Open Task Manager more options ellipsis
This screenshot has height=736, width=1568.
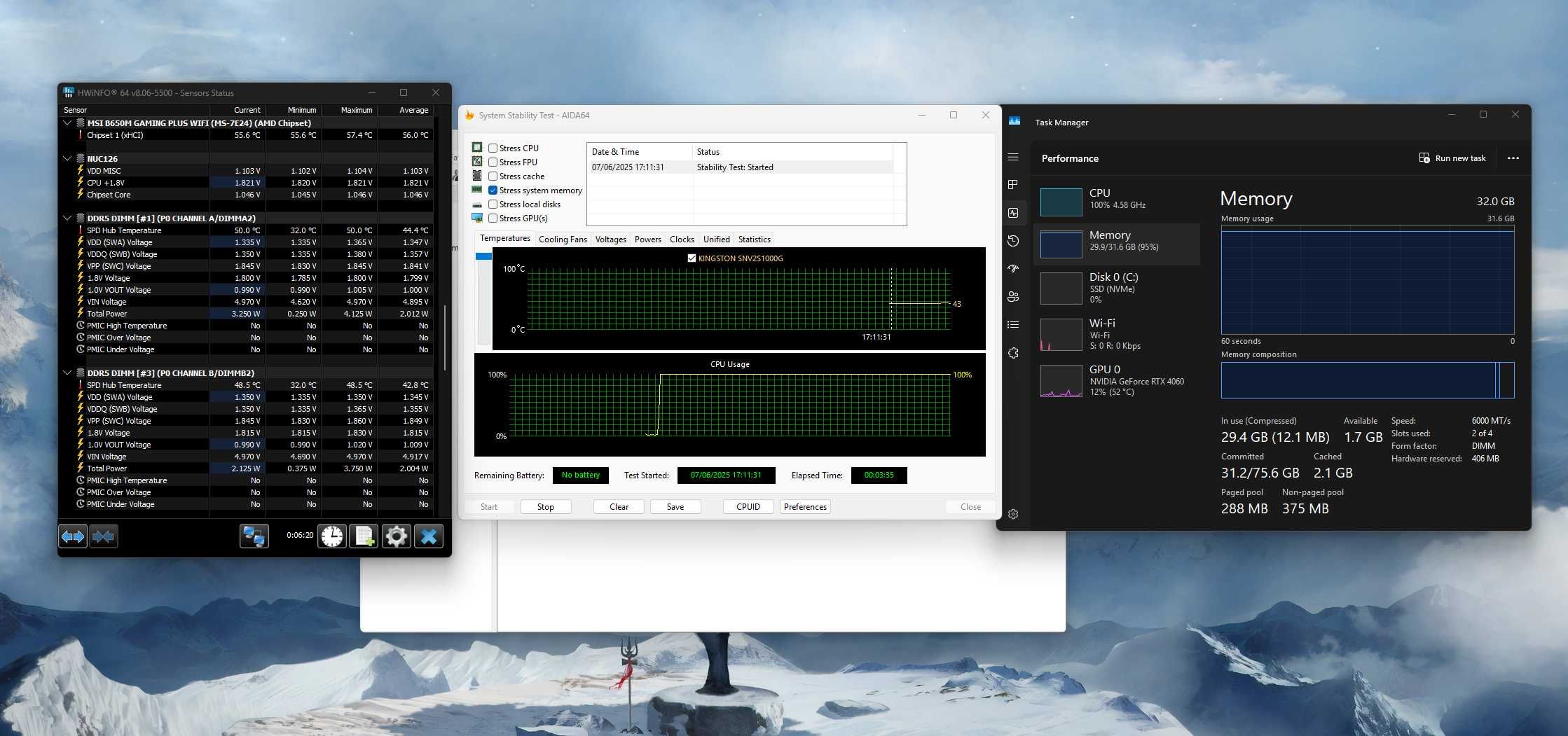point(1513,158)
